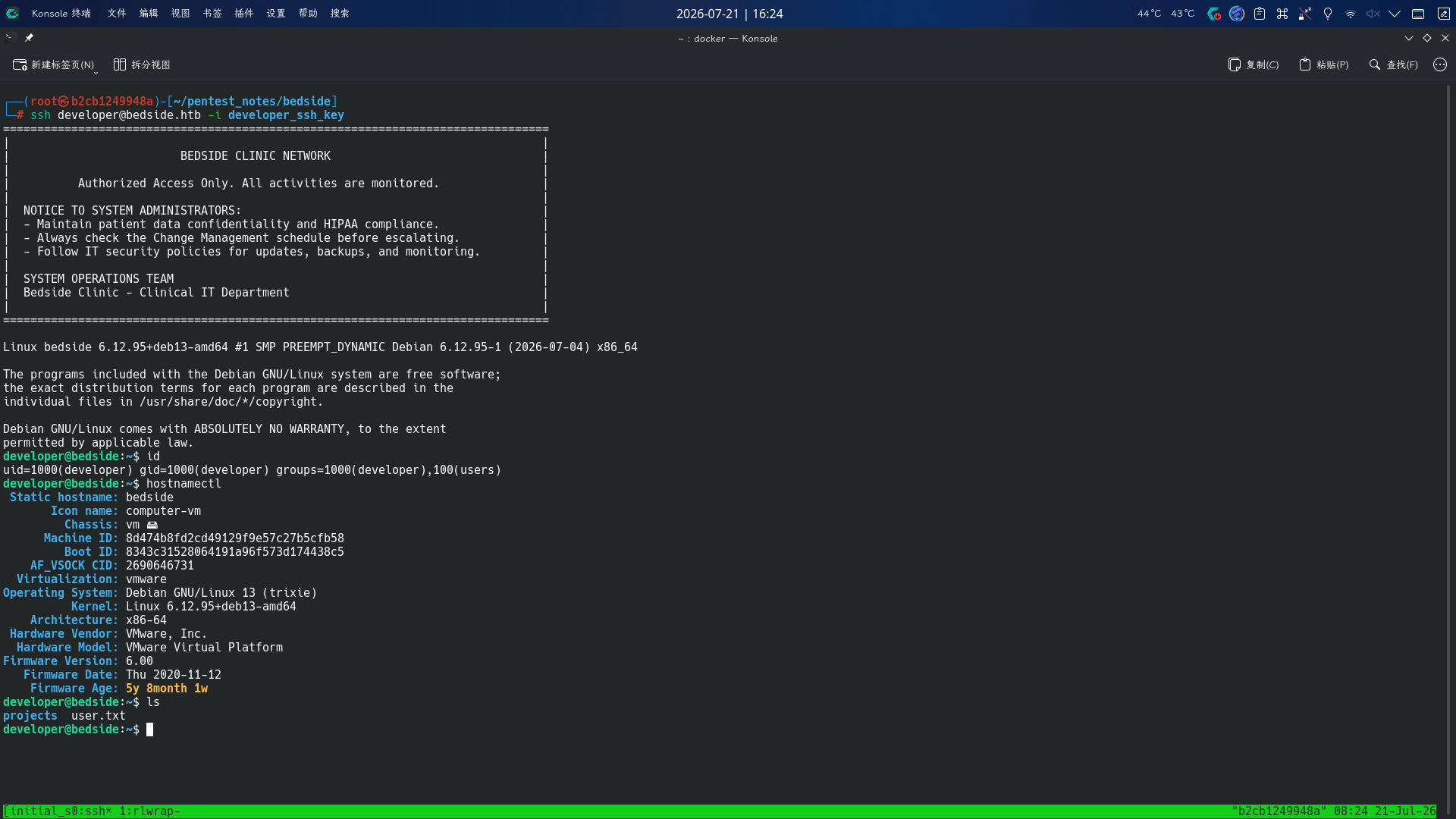Click the show desktop panel icon
Image resolution: width=1456 pixels, height=819 pixels.
(x=1418, y=14)
